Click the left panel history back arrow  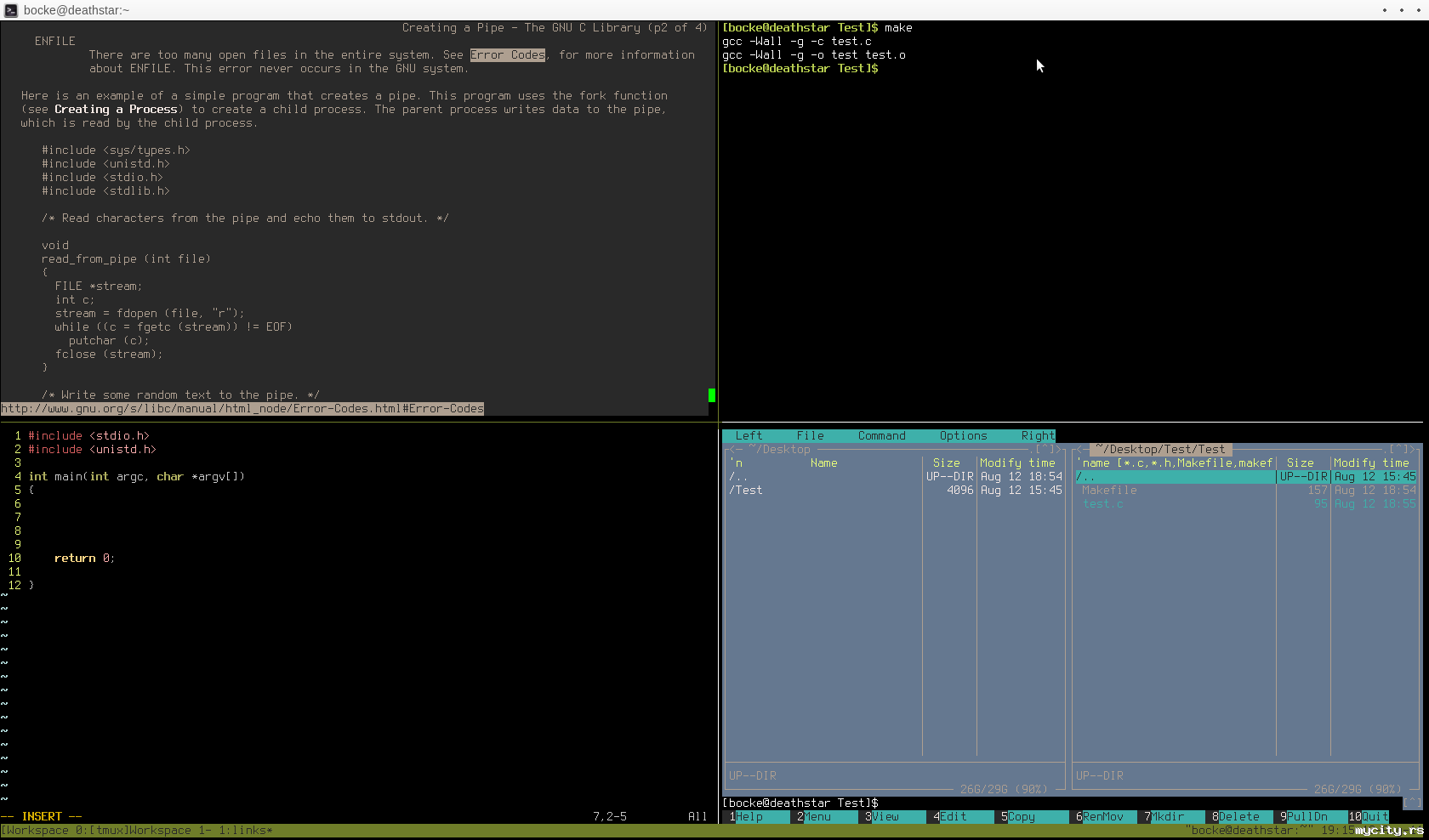732,450
